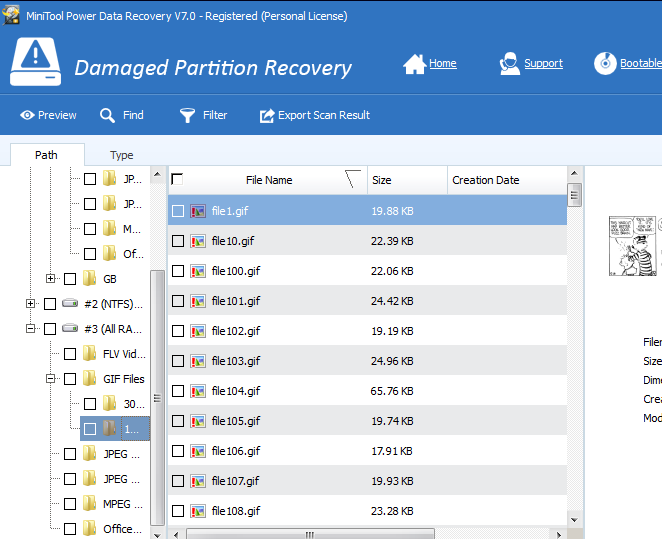Click the Filter funnel icon

[x=187, y=115]
